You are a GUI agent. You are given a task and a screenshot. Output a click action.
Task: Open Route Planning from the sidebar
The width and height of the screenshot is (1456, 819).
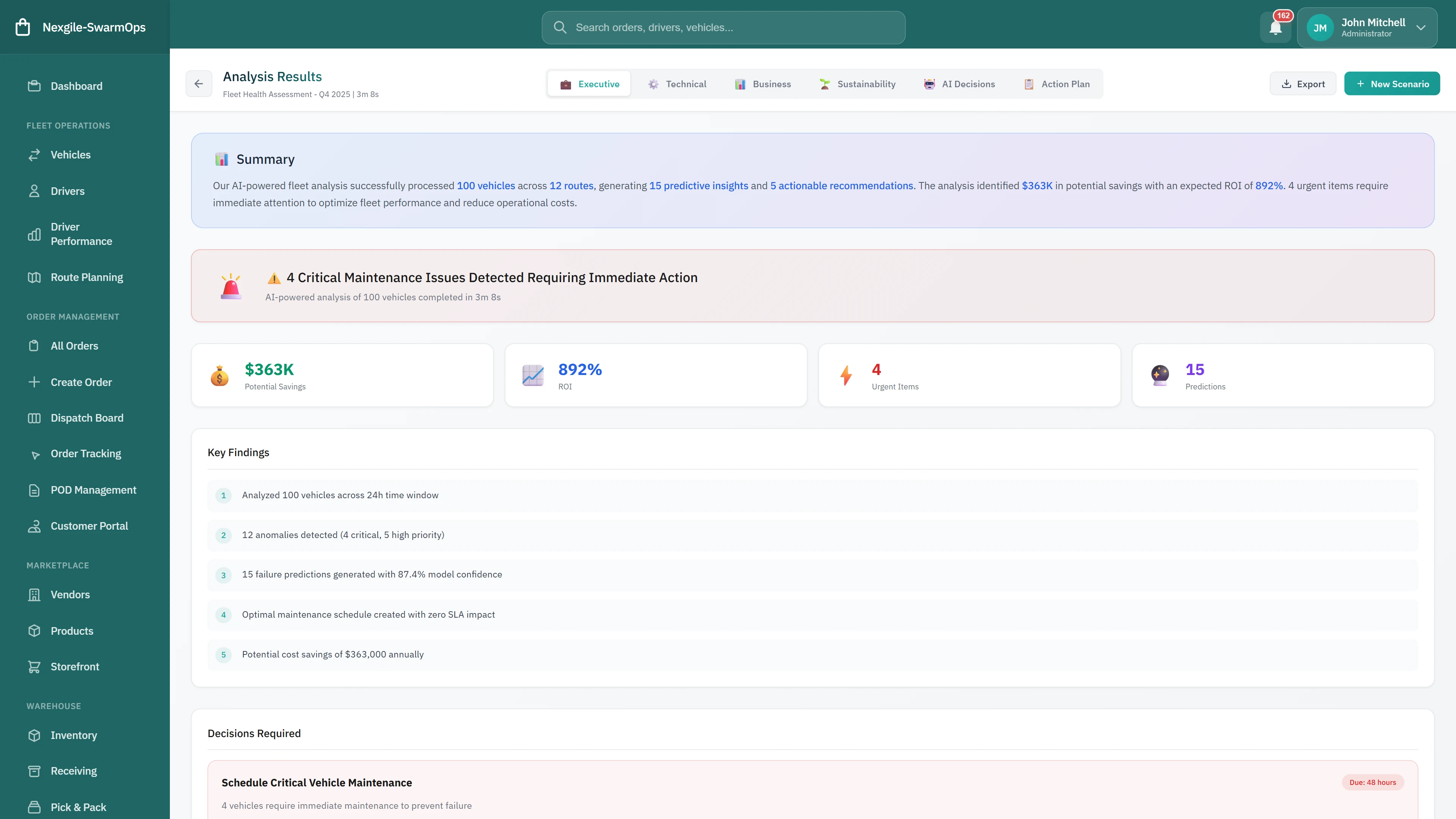point(86,277)
